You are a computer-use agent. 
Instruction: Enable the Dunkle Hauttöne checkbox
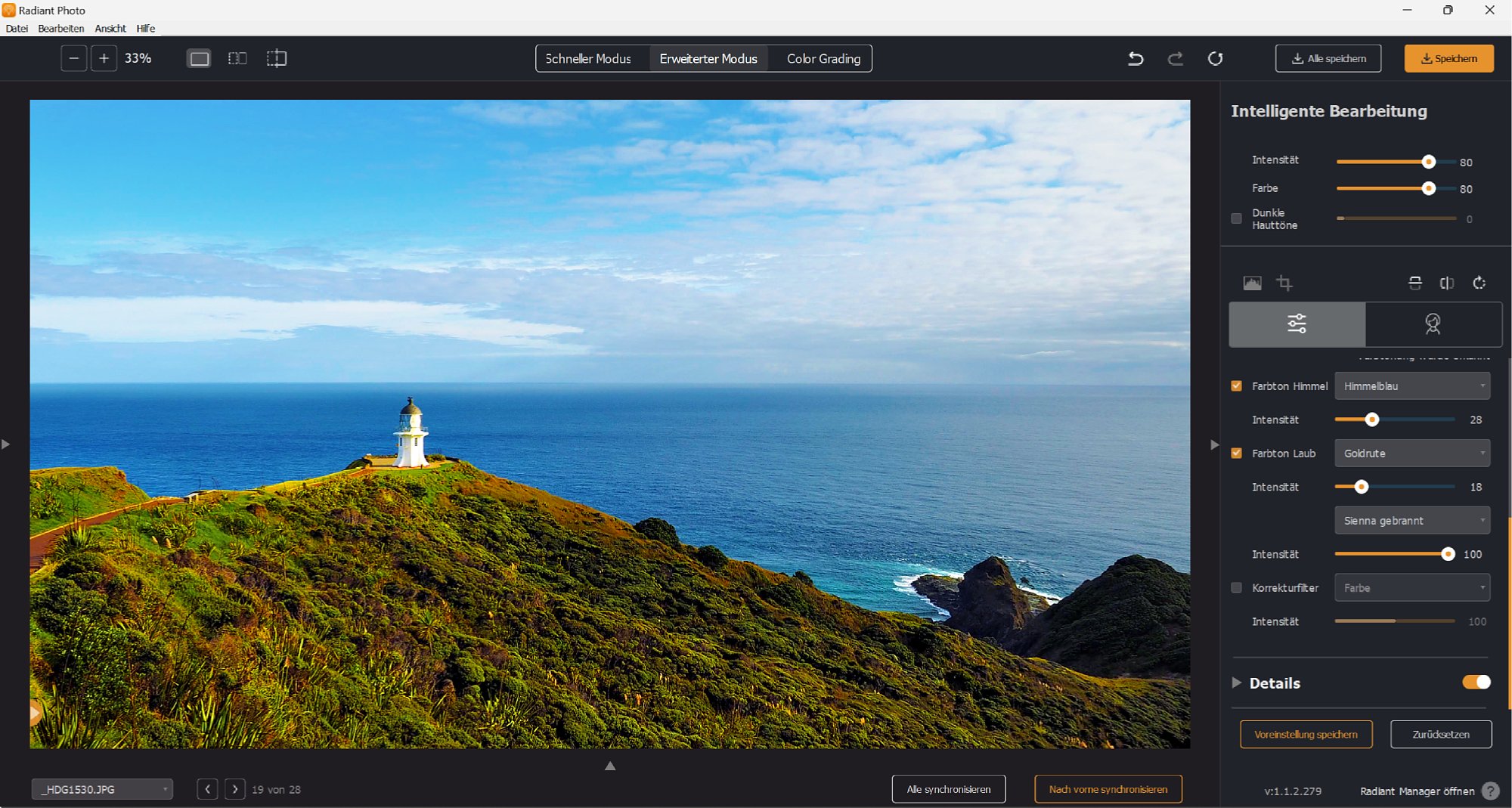[1237, 218]
